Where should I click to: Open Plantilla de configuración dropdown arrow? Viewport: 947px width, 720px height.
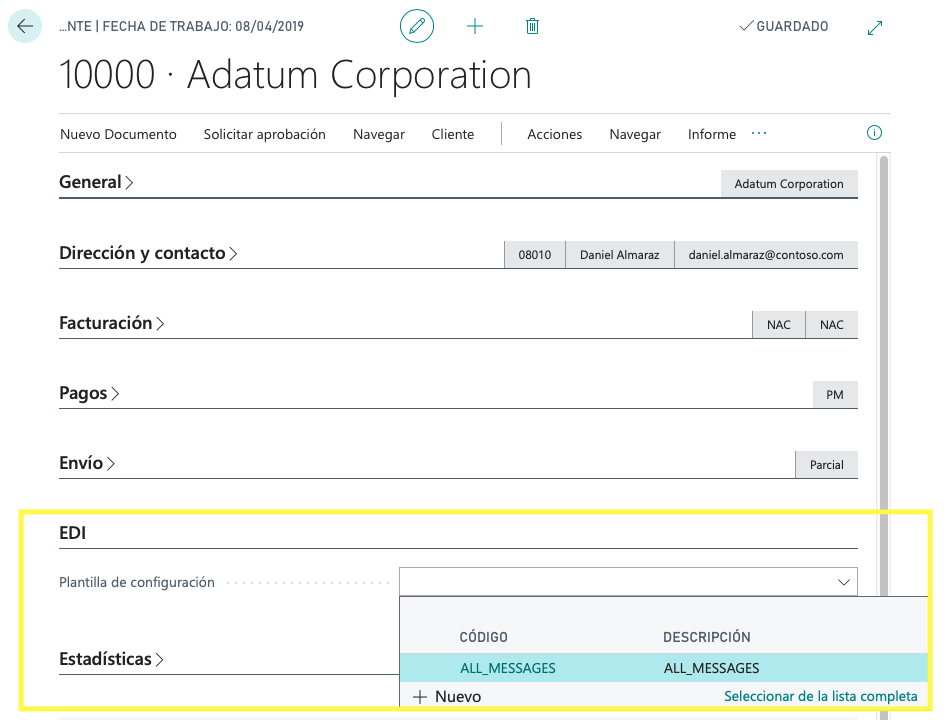(x=844, y=582)
